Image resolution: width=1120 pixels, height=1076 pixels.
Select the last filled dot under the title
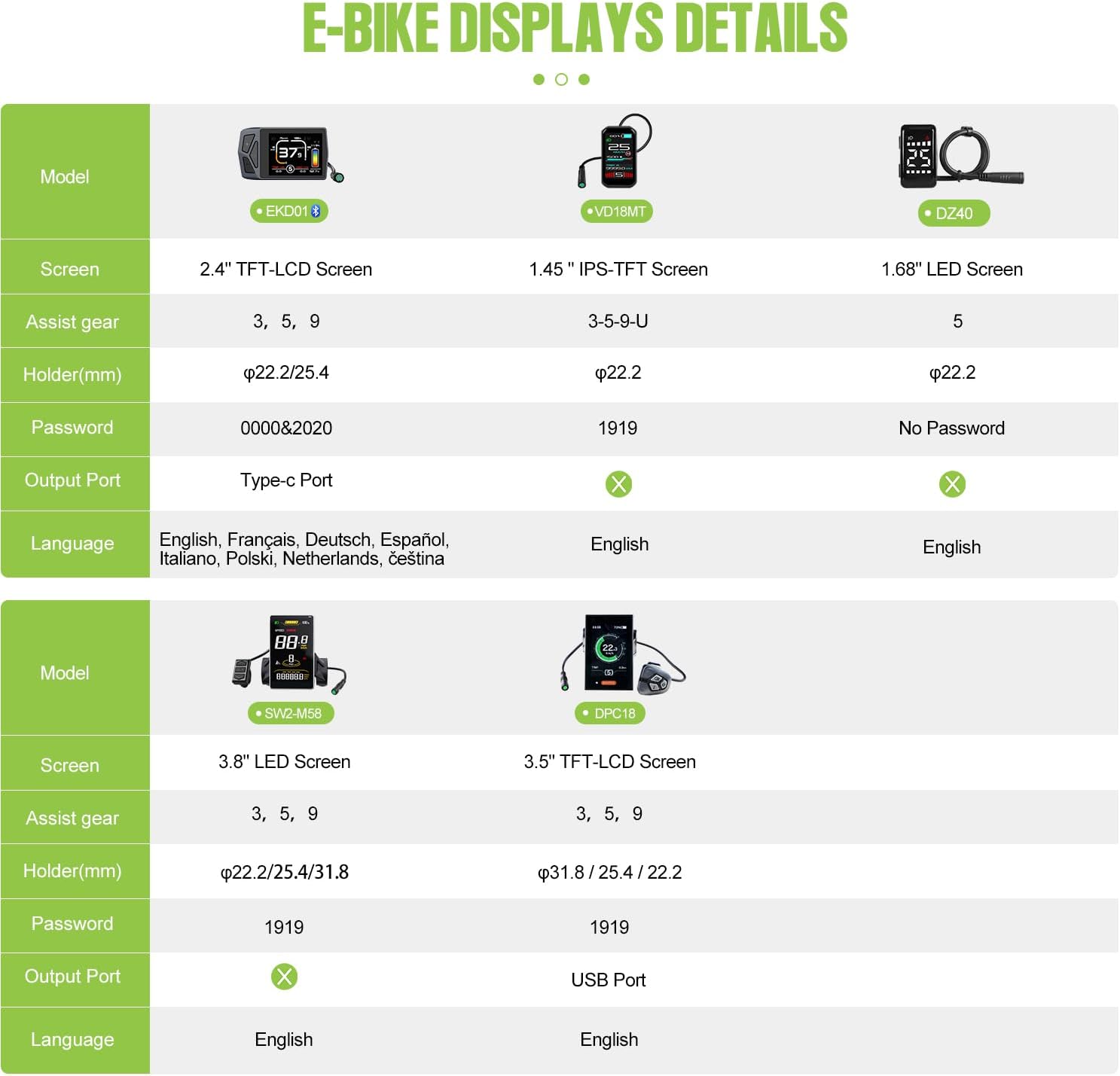tap(584, 80)
